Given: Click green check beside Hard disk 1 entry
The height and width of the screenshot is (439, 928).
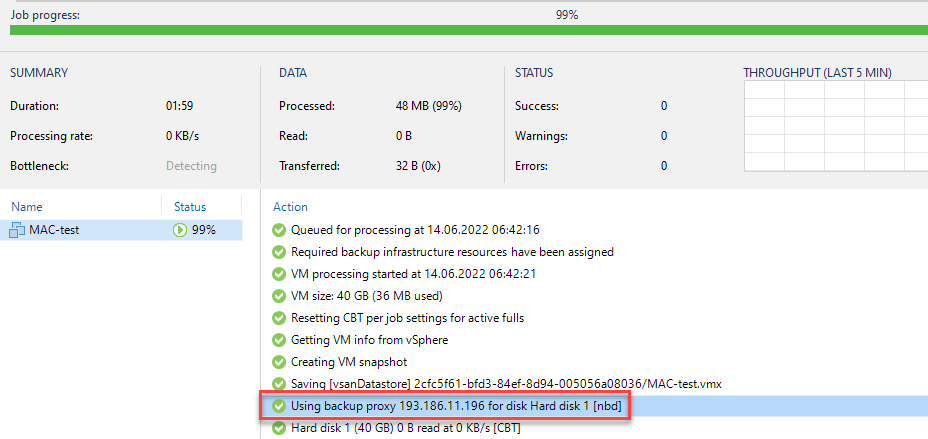Looking at the screenshot, I should [x=279, y=427].
